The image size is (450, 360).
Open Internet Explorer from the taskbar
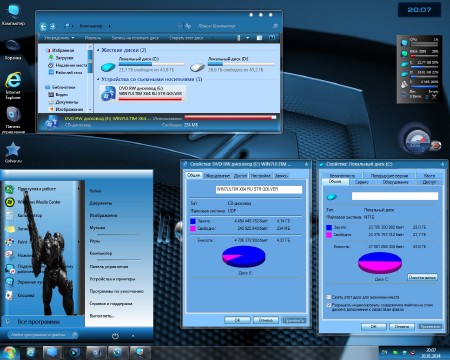click(31, 352)
